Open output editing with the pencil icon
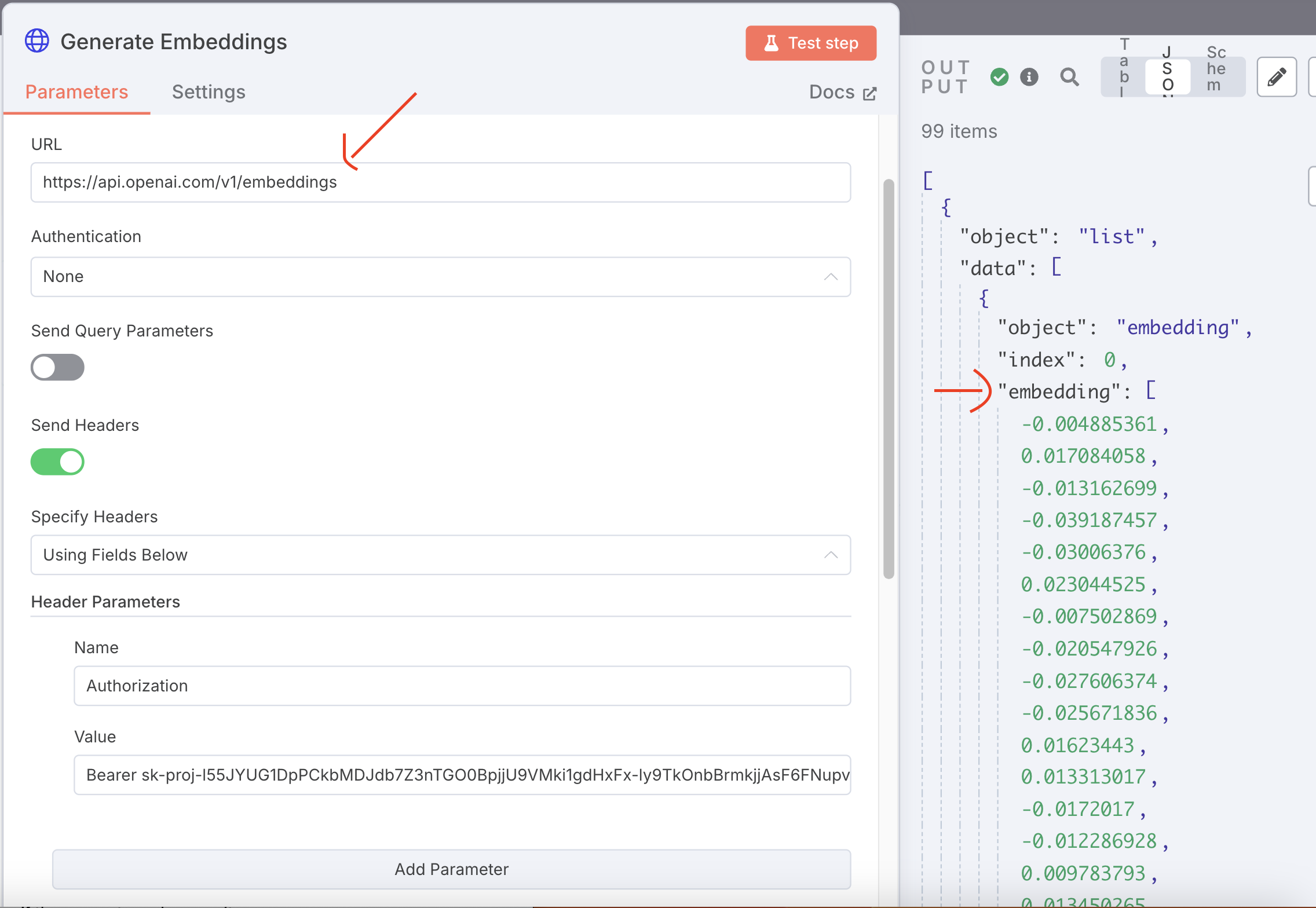This screenshot has width=1316, height=908. 1275,76
